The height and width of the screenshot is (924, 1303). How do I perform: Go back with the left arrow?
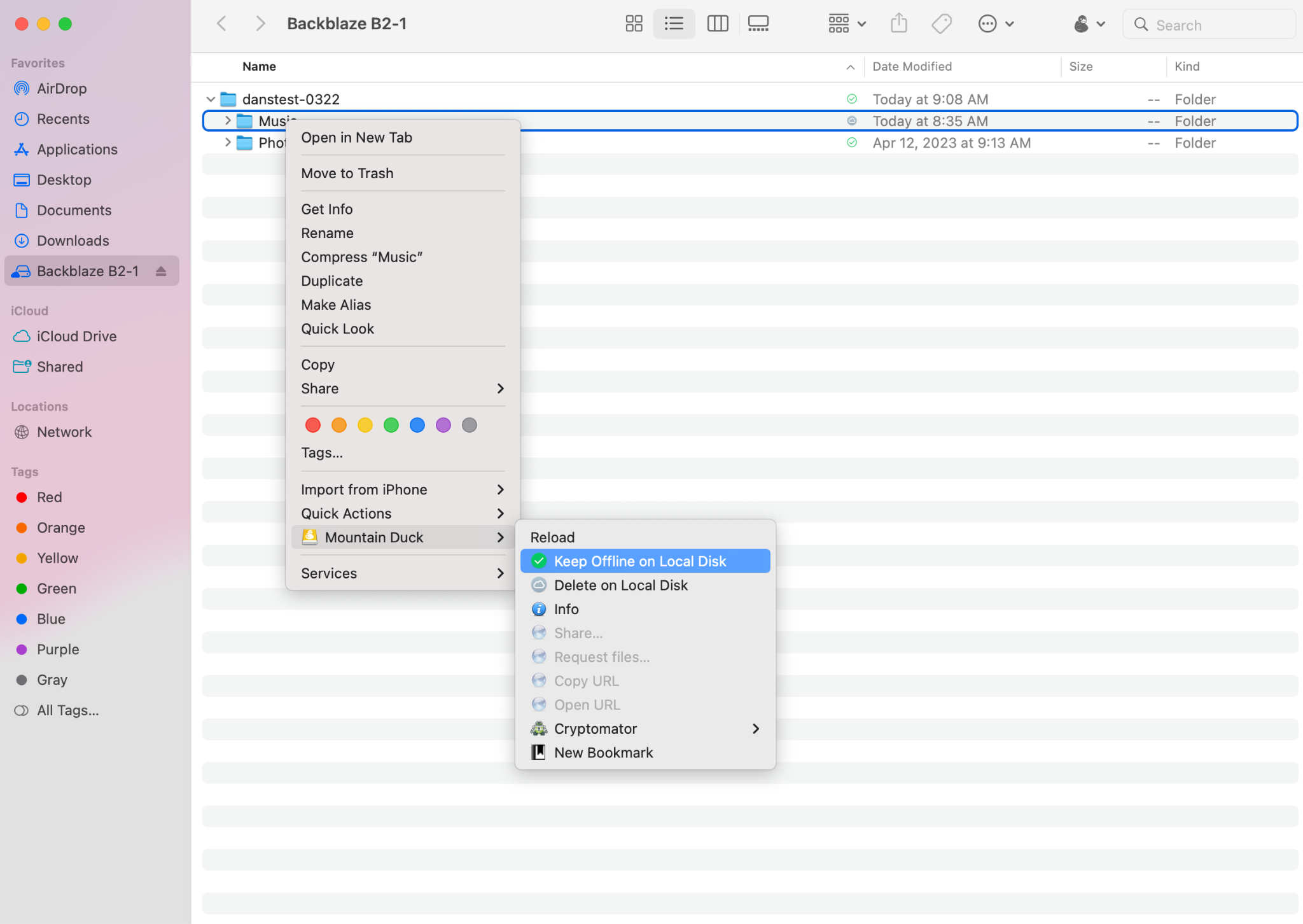[x=221, y=24]
